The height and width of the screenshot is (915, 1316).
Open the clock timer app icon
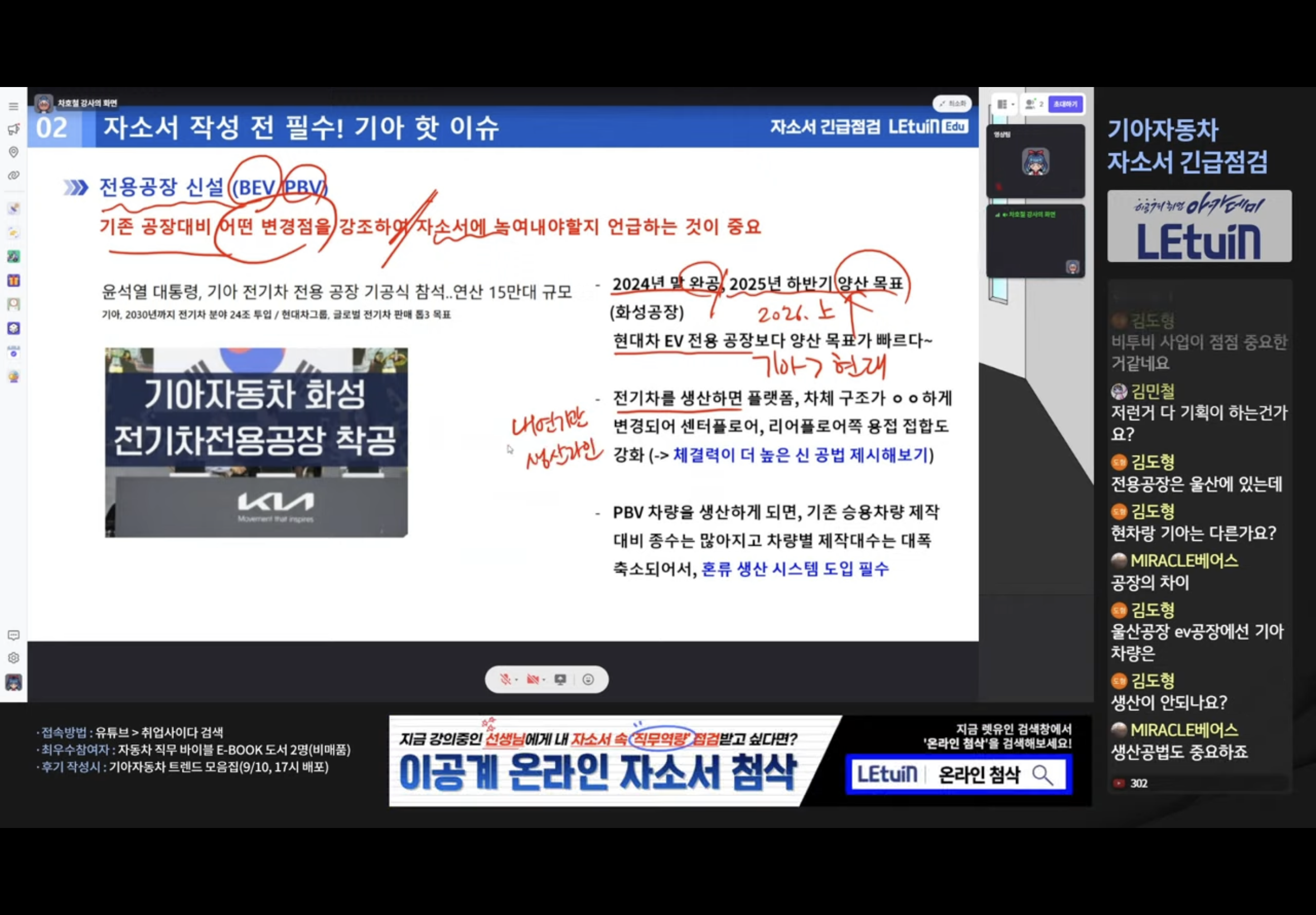tap(14, 305)
